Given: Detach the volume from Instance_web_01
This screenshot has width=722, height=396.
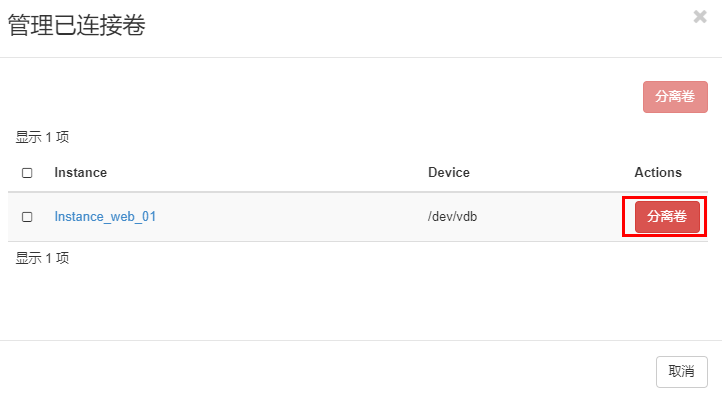Looking at the screenshot, I should tap(667, 216).
